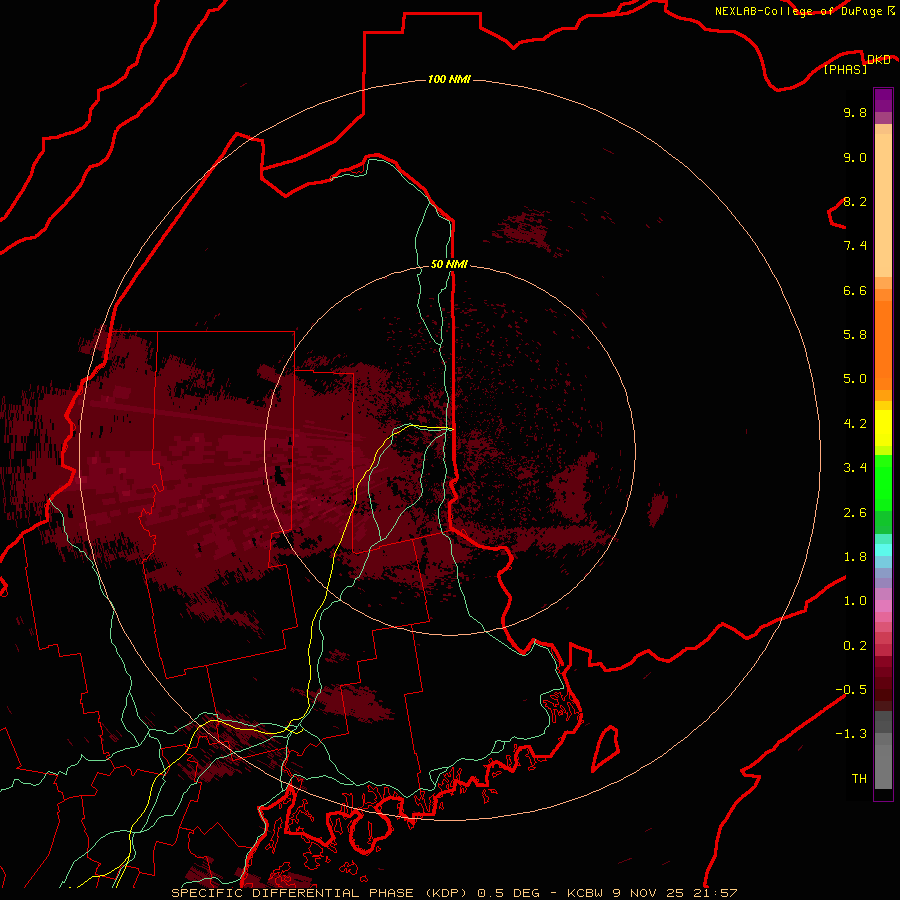Click the DKD label above the color scale

[878, 60]
